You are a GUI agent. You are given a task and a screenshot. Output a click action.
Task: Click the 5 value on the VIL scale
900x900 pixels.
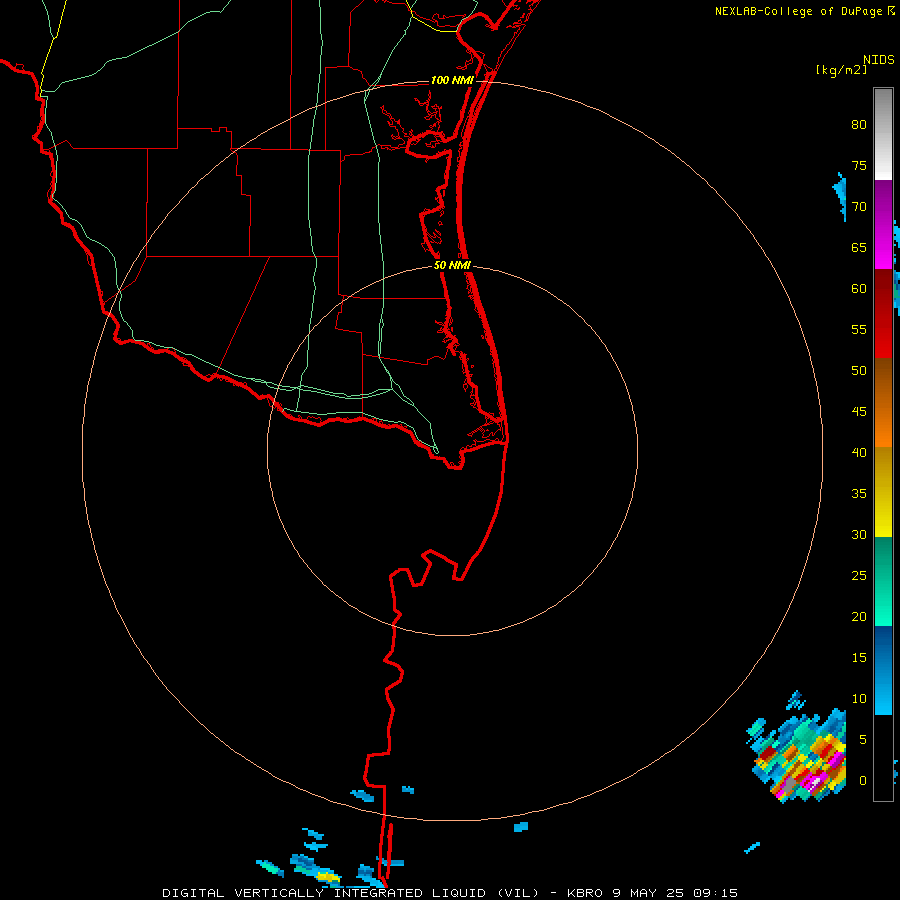(863, 740)
